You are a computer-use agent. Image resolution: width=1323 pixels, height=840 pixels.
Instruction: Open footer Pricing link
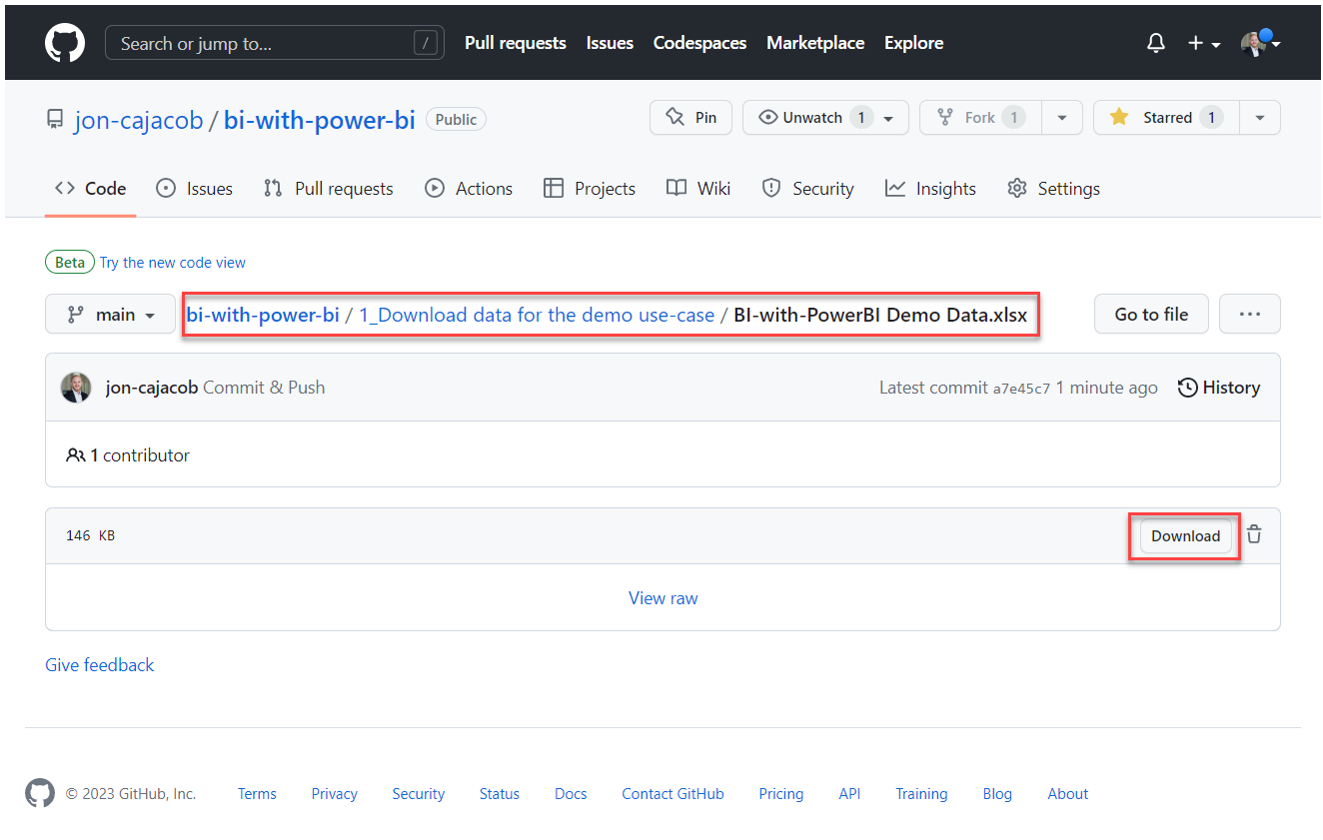(x=781, y=794)
